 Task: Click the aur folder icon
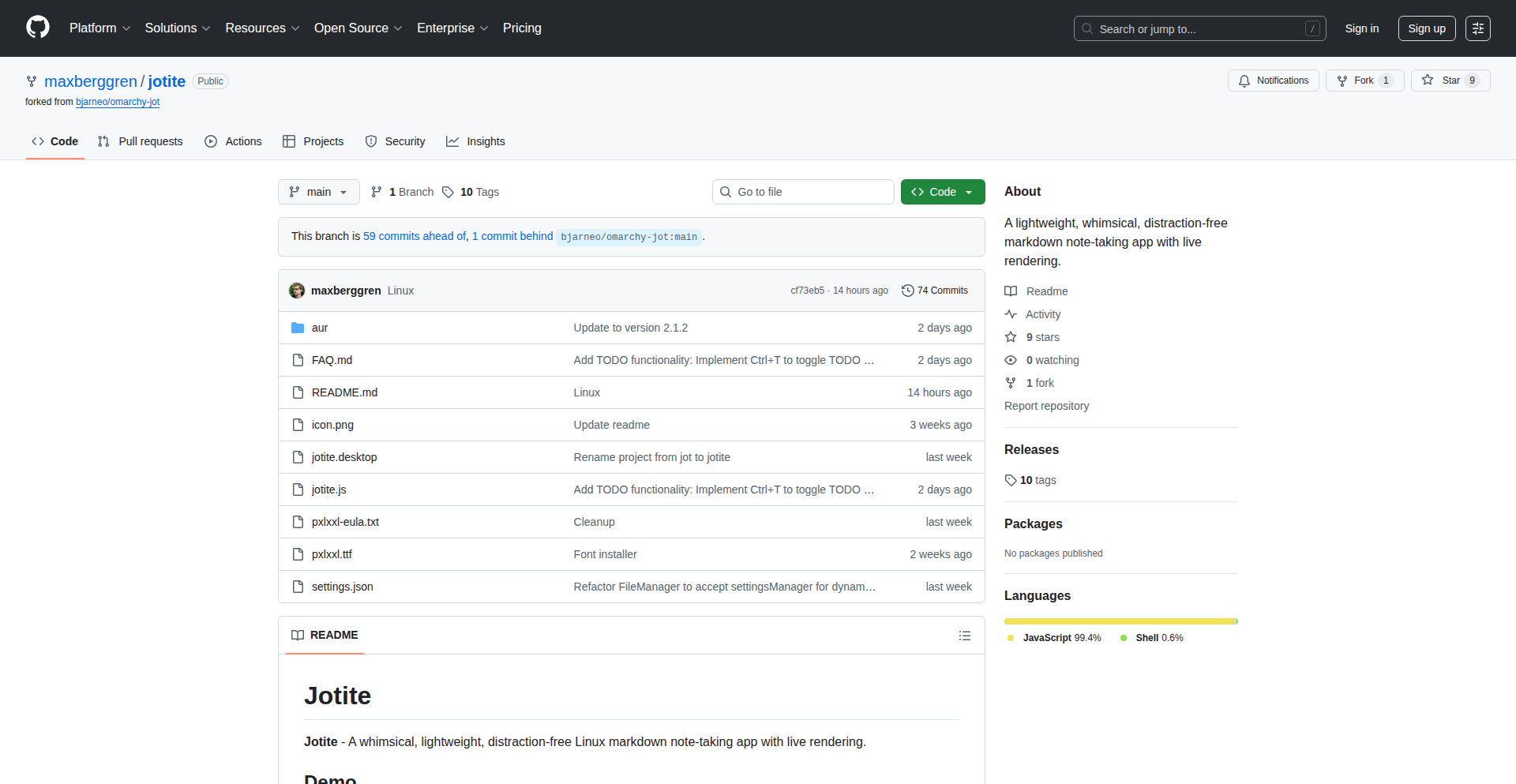[298, 328]
